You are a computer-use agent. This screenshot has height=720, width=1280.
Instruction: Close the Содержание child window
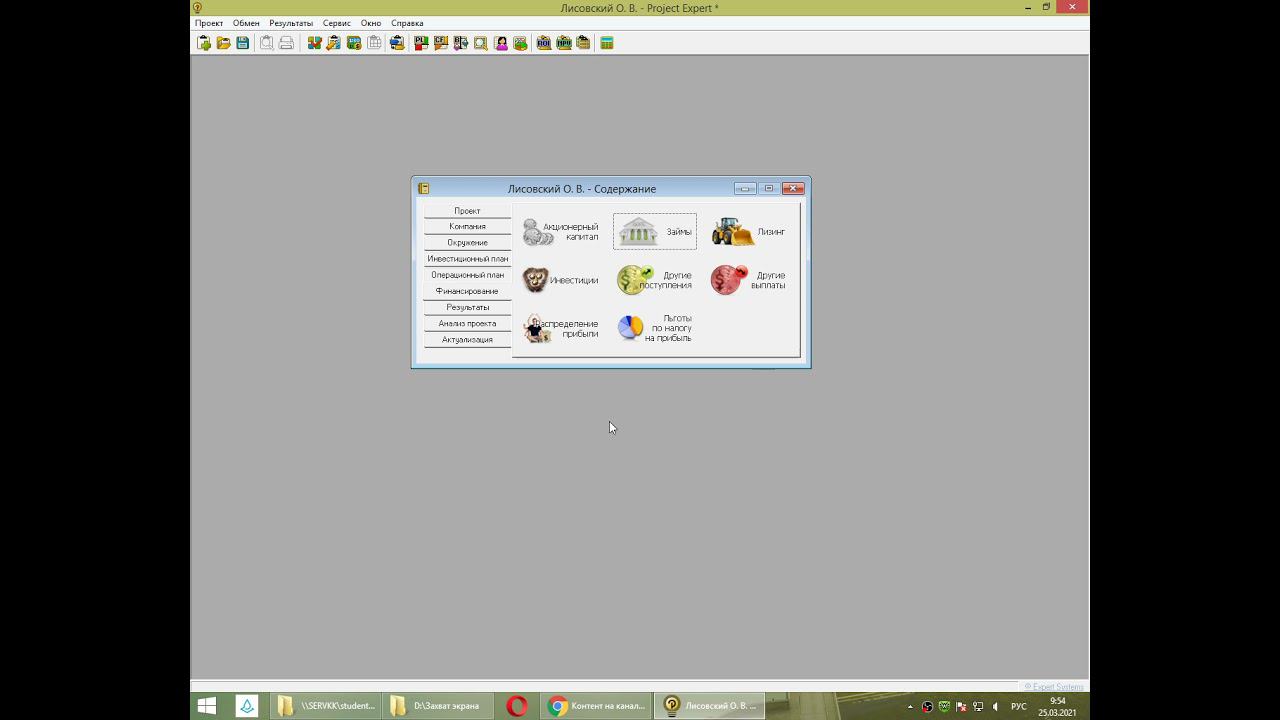793,188
